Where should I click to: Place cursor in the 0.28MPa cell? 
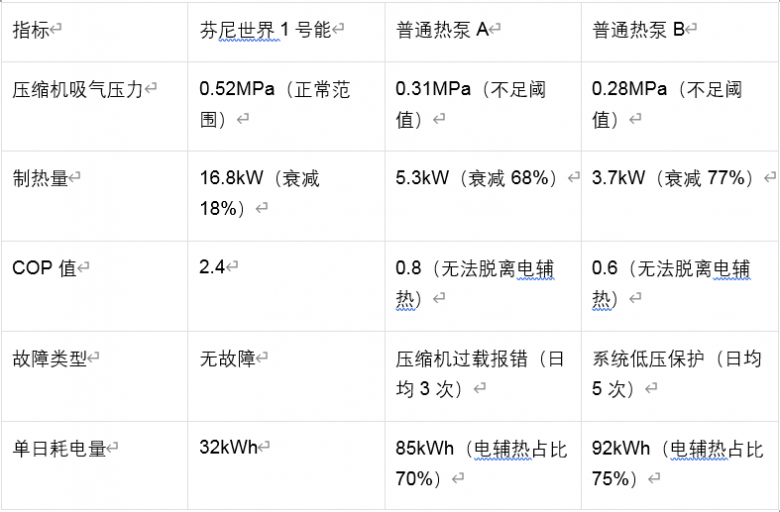coord(666,104)
